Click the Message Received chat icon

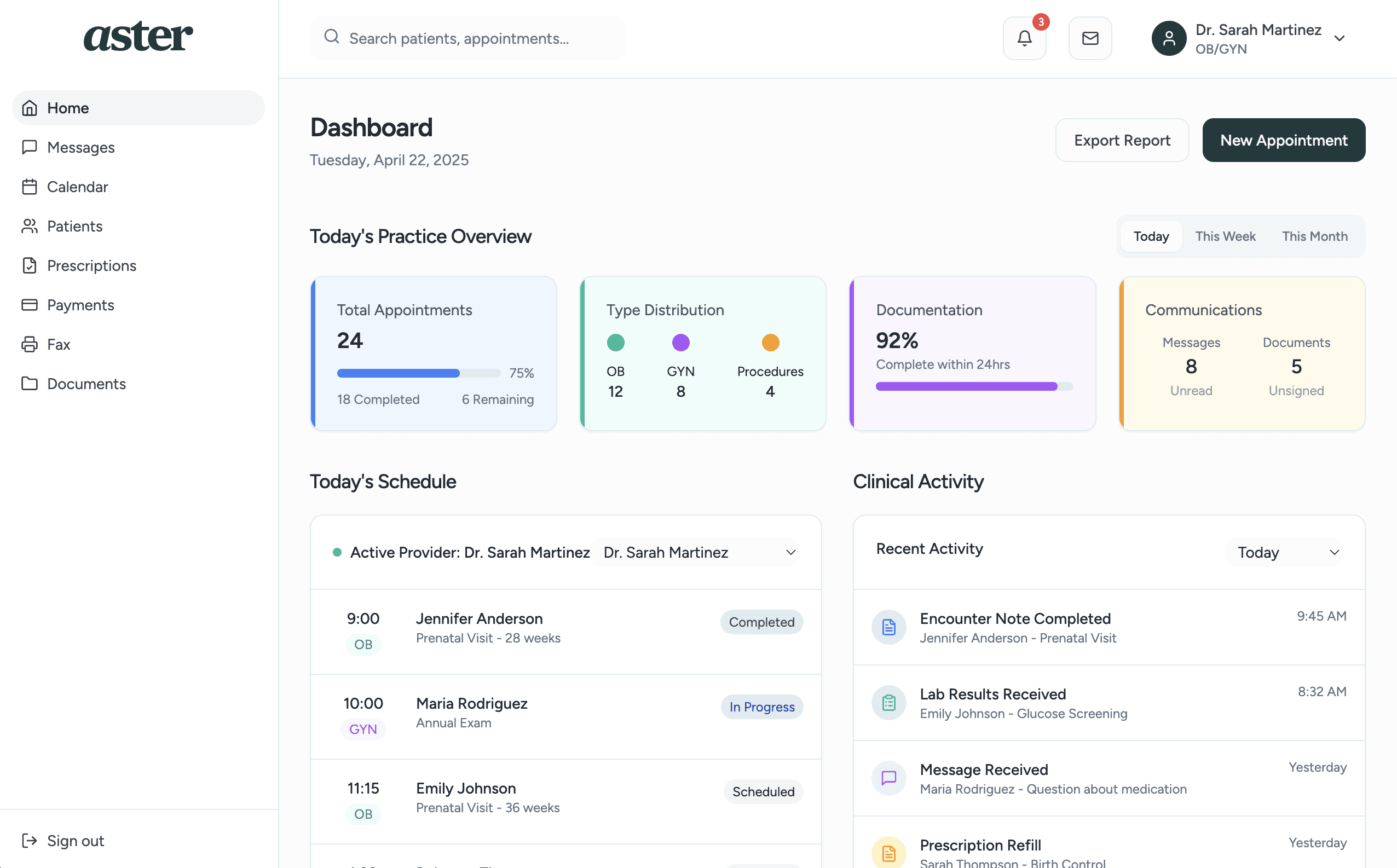point(888,778)
